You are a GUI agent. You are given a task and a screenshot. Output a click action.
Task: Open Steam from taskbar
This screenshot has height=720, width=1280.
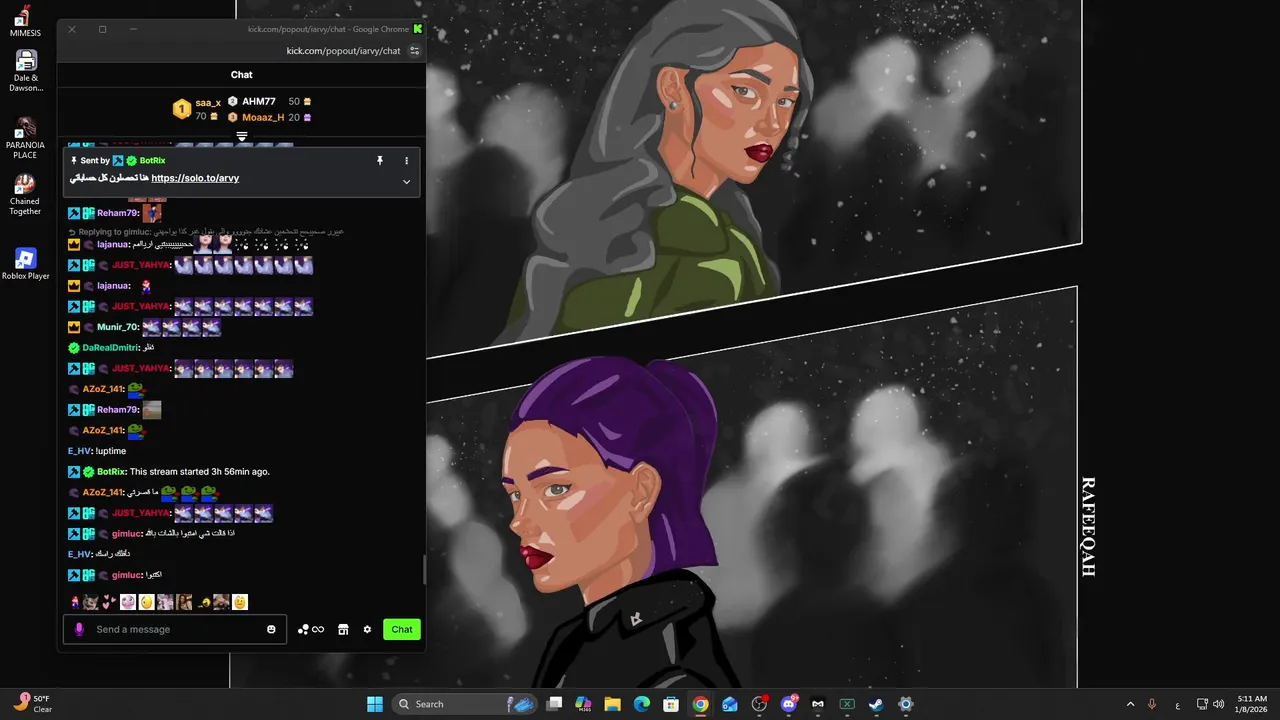click(x=876, y=704)
